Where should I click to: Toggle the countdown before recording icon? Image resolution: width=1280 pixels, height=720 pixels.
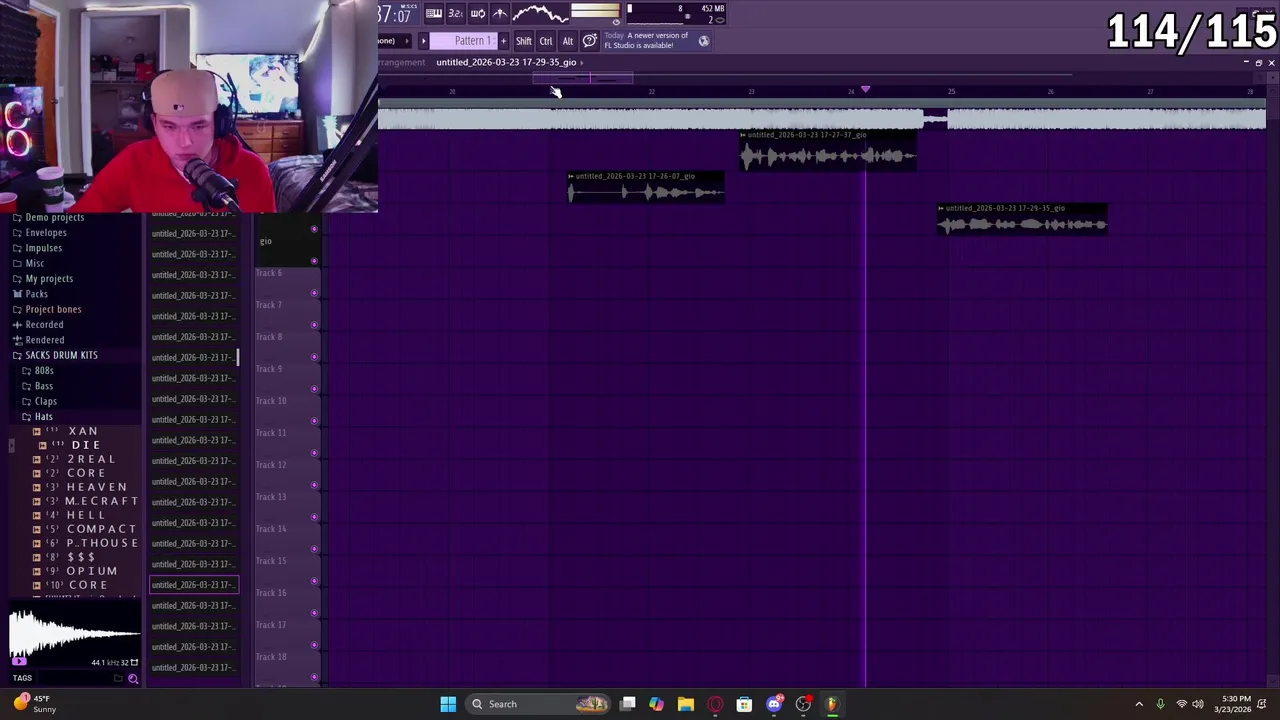click(455, 13)
